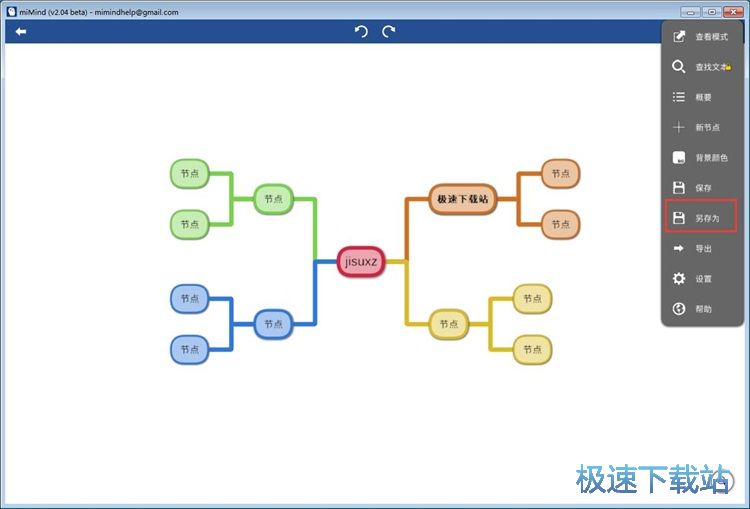Image resolution: width=750 pixels, height=509 pixels.
Task: Select the central jisuxz node
Action: pos(361,262)
